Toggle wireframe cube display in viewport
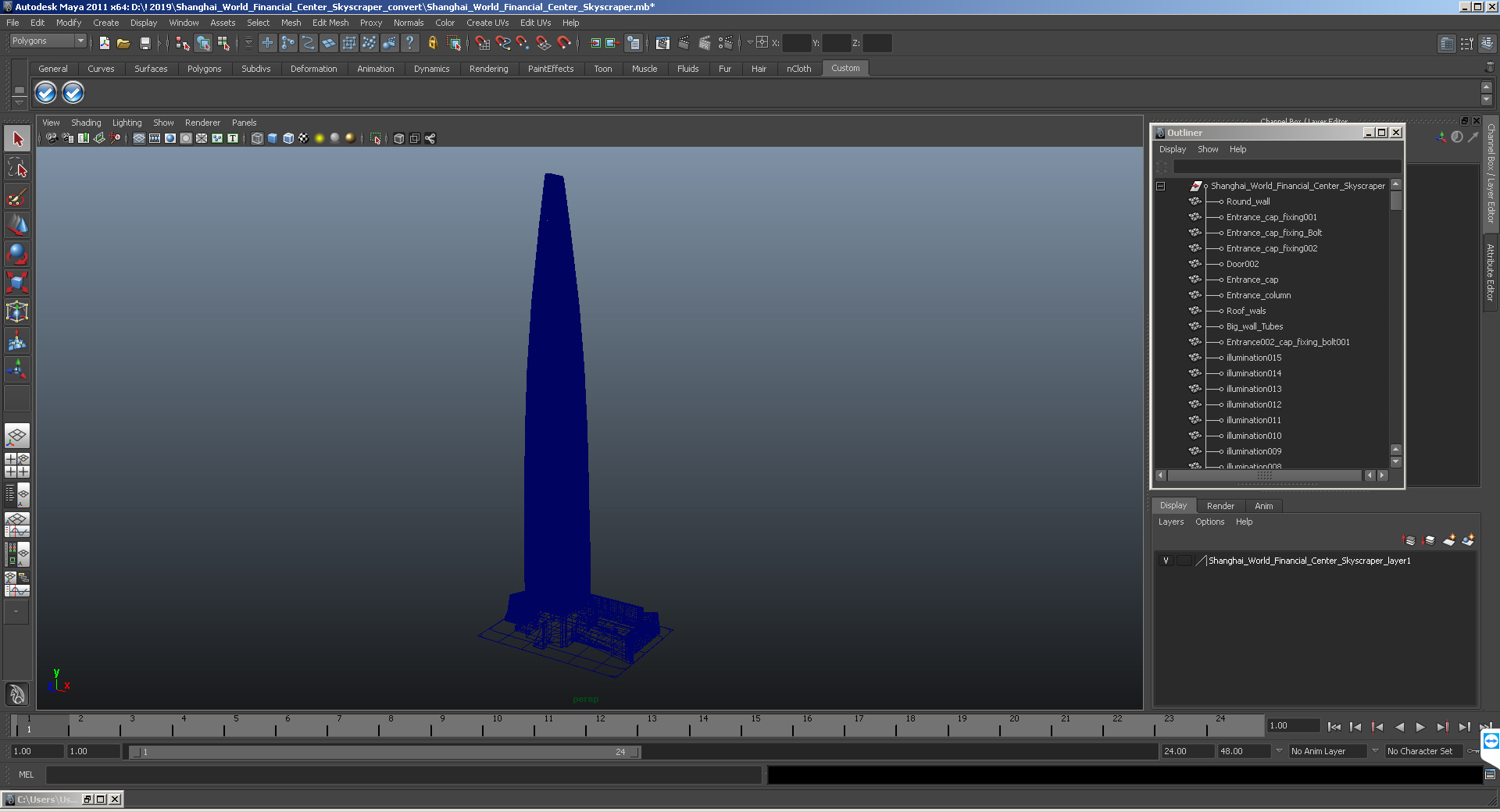Image resolution: width=1500 pixels, height=812 pixels. pyautogui.click(x=257, y=138)
